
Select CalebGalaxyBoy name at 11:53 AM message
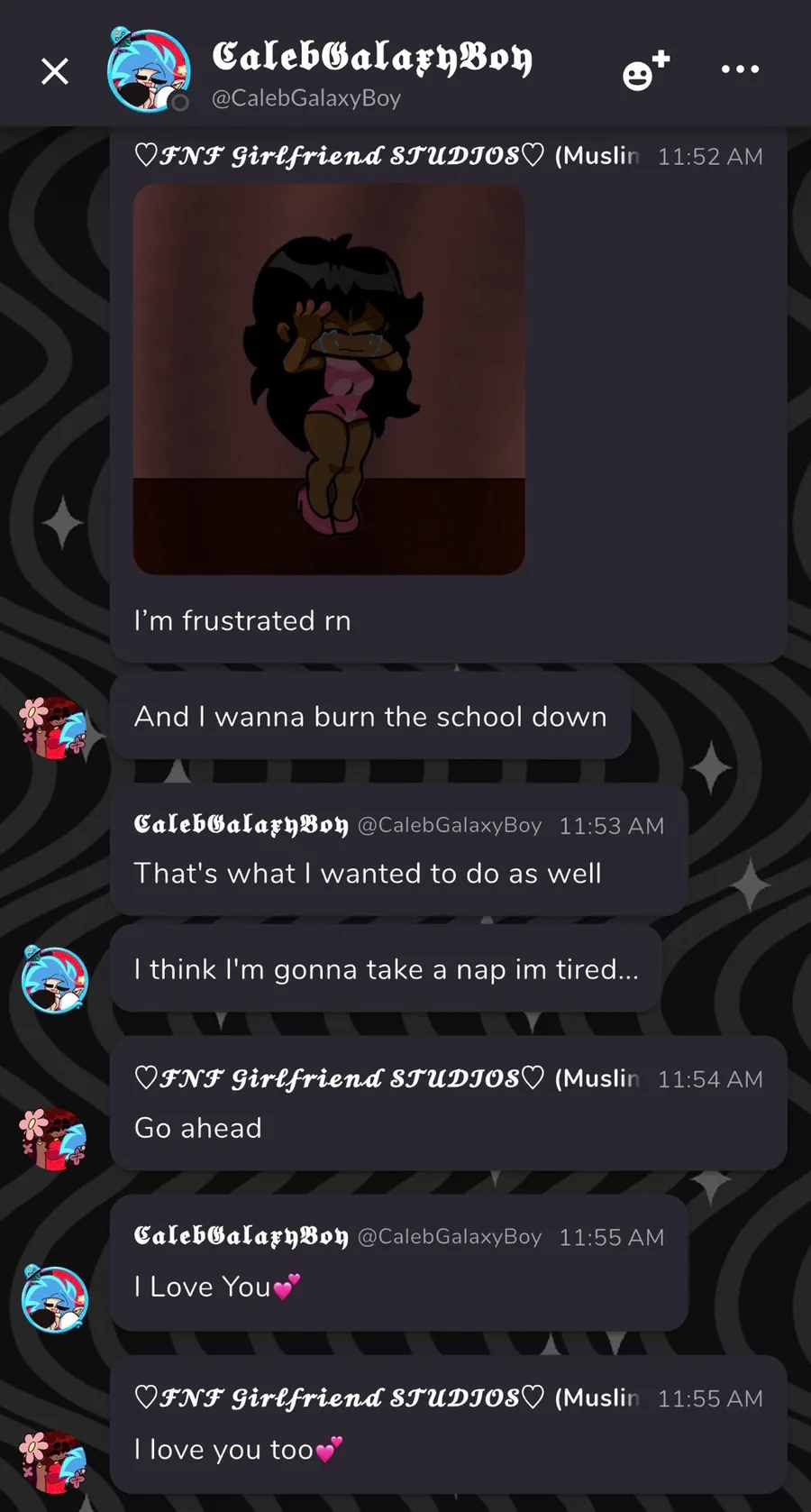(x=241, y=825)
